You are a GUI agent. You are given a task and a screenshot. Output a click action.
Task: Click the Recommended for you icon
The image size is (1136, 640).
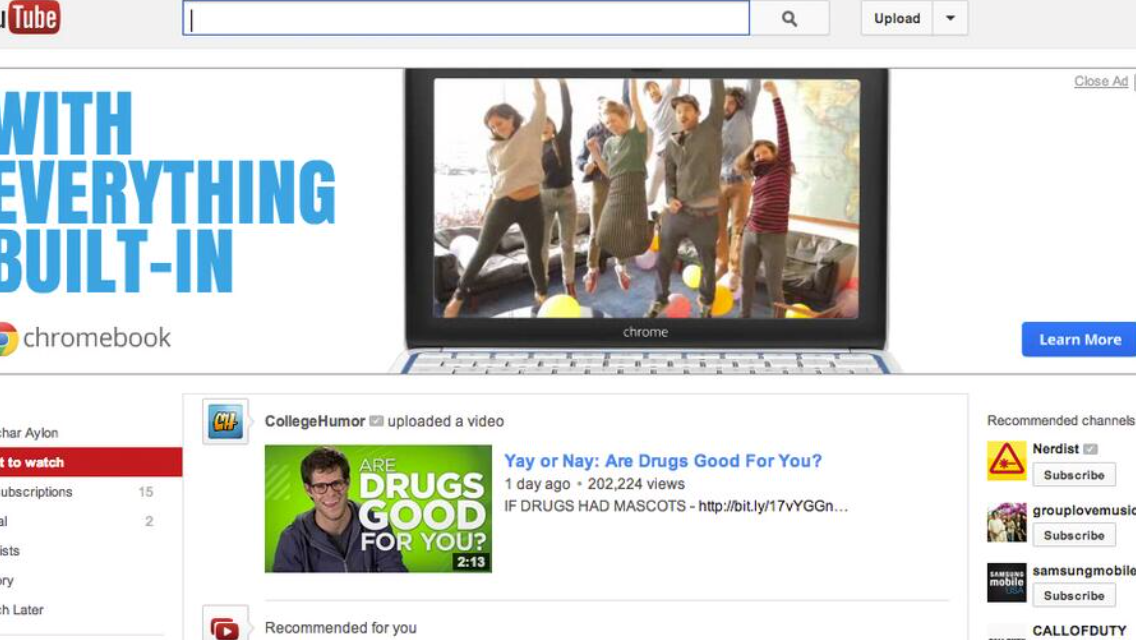(x=225, y=626)
